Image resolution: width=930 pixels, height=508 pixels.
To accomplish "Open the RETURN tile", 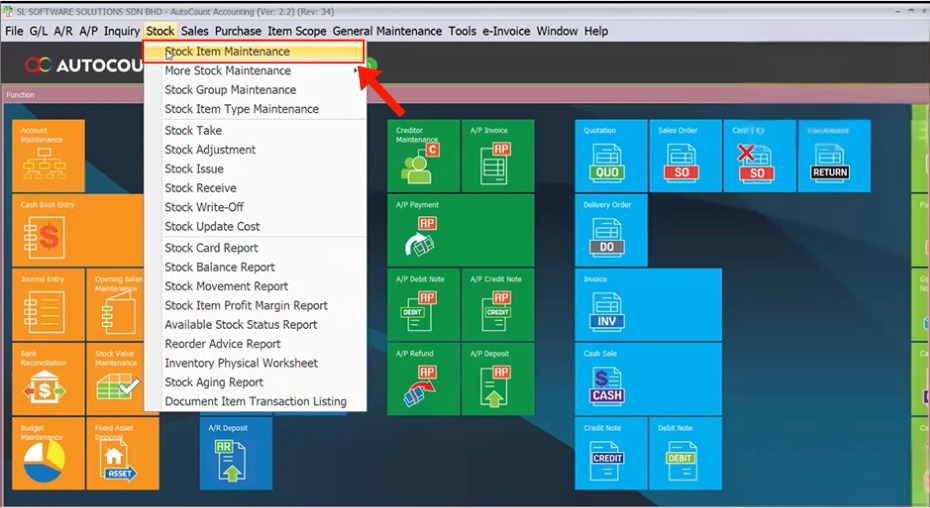I will [x=835, y=156].
